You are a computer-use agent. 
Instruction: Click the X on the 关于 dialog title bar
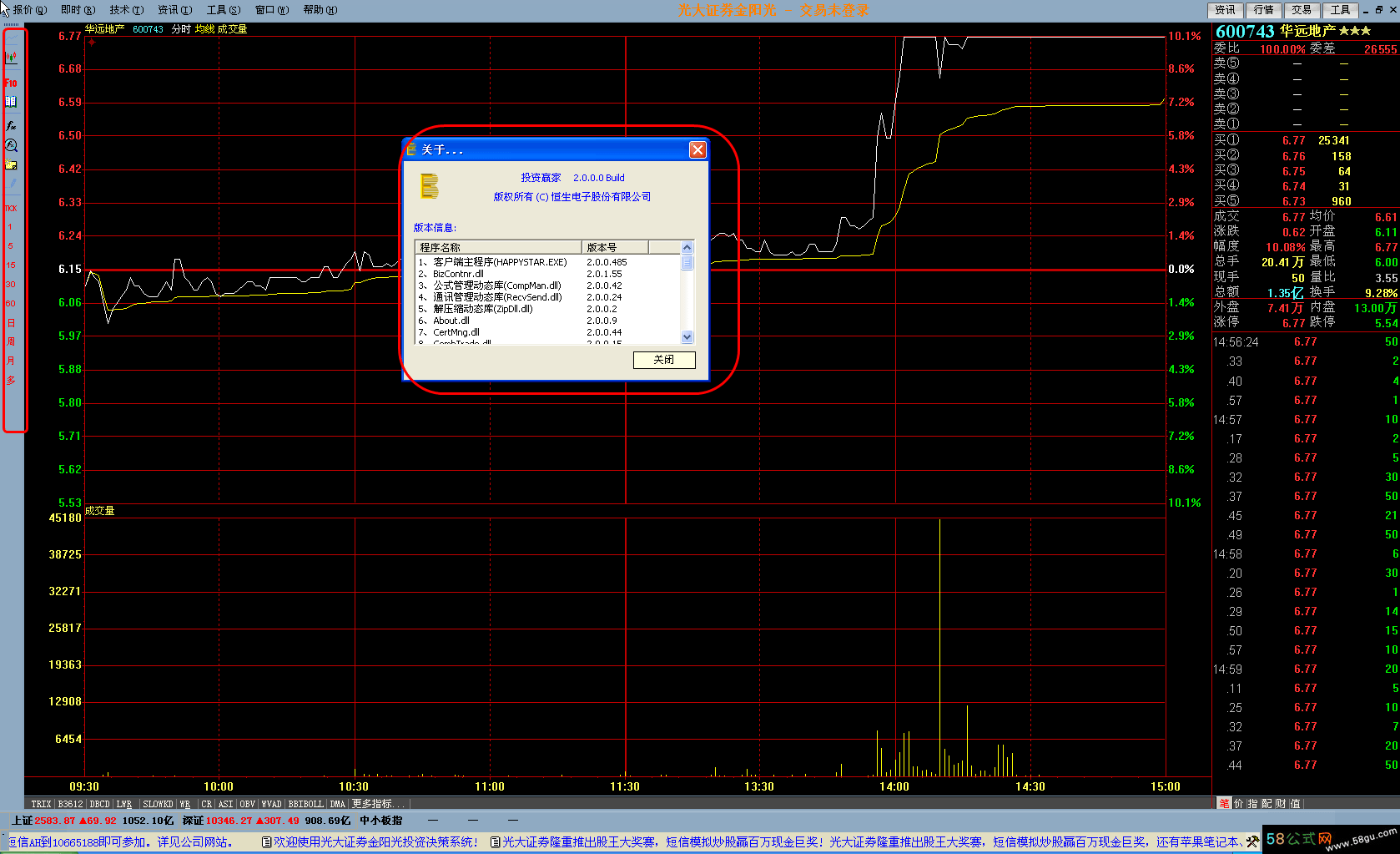coord(697,149)
